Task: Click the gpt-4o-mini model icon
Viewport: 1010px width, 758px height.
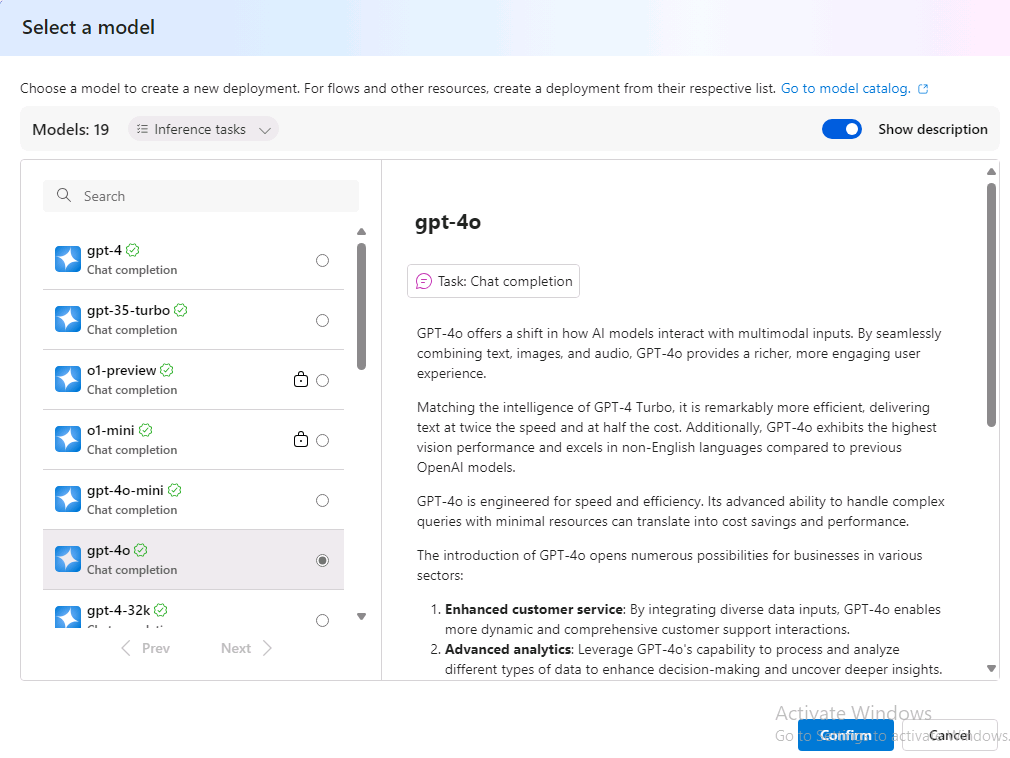Action: point(68,499)
